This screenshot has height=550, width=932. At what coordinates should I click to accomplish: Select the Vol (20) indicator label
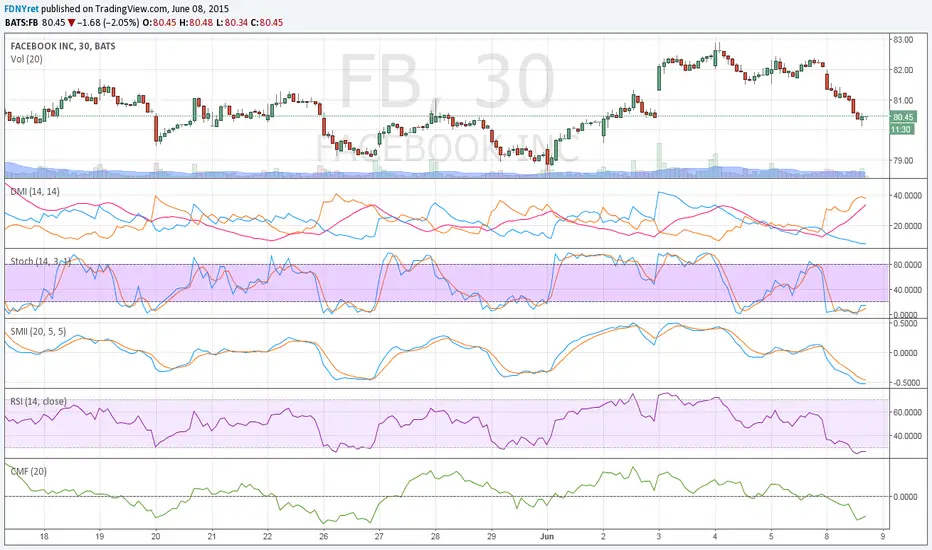click(x=27, y=59)
